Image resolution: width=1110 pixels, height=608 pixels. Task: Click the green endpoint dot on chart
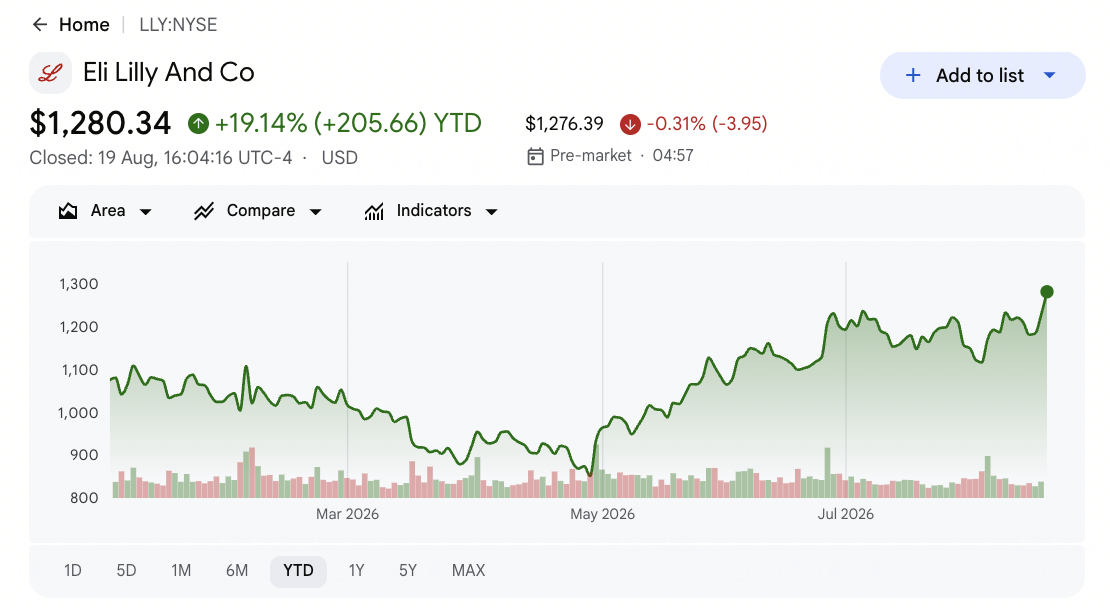point(1047,292)
